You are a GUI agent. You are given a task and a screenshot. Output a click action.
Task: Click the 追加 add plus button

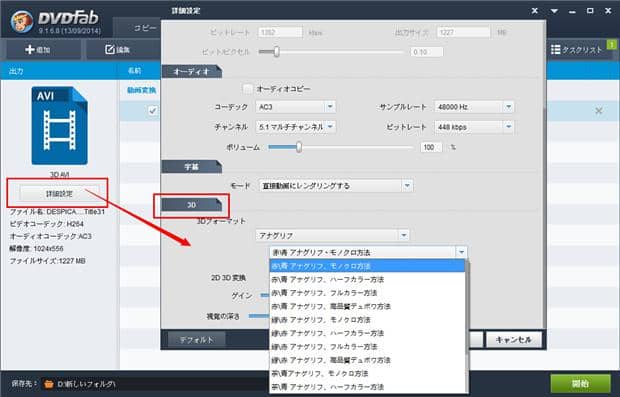[38, 50]
